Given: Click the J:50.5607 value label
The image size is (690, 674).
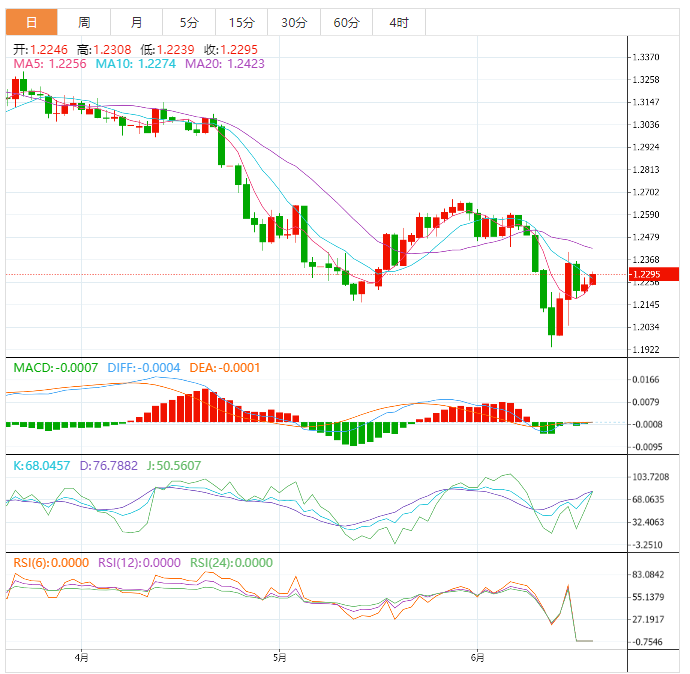Looking at the screenshot, I should tap(174, 465).
